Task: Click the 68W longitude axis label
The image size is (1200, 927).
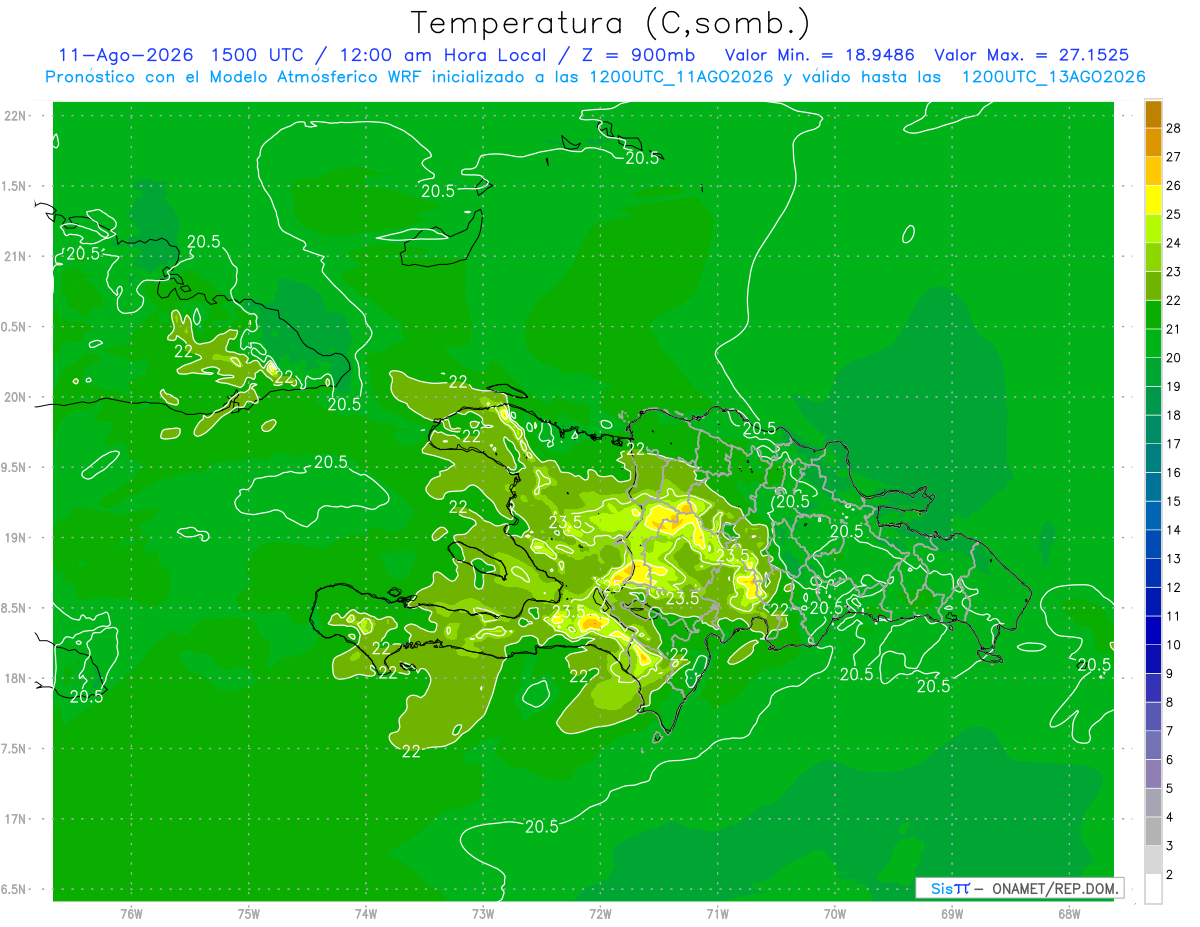Action: point(1069,914)
